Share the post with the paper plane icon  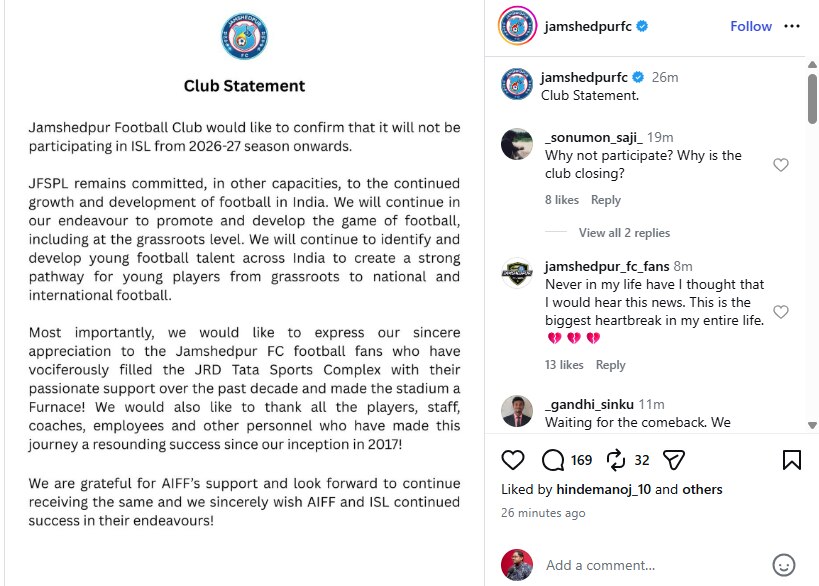pos(673,460)
